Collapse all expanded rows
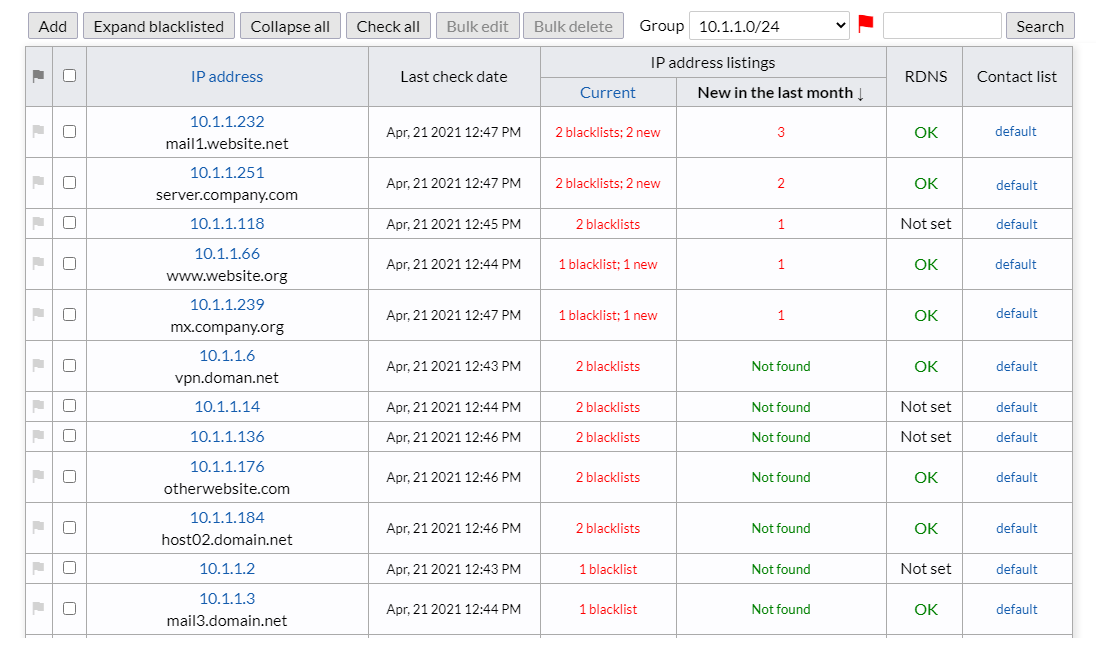The image size is (1096, 649). click(290, 25)
